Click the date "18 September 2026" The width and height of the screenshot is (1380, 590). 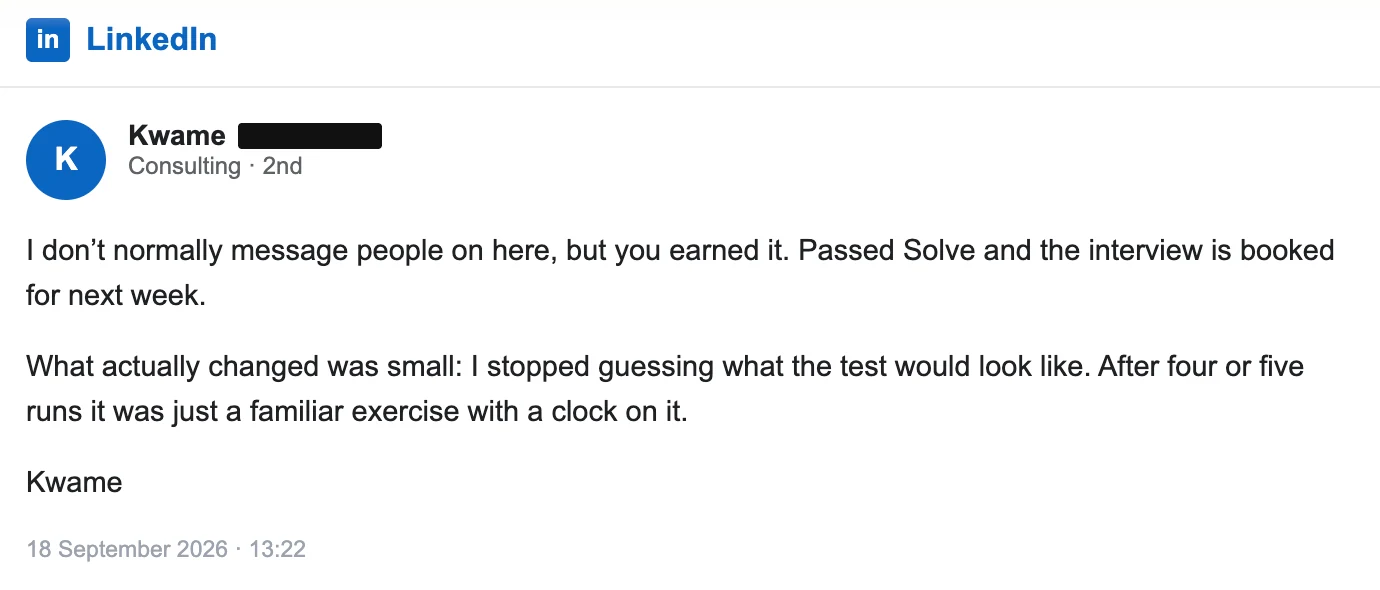coord(127,549)
